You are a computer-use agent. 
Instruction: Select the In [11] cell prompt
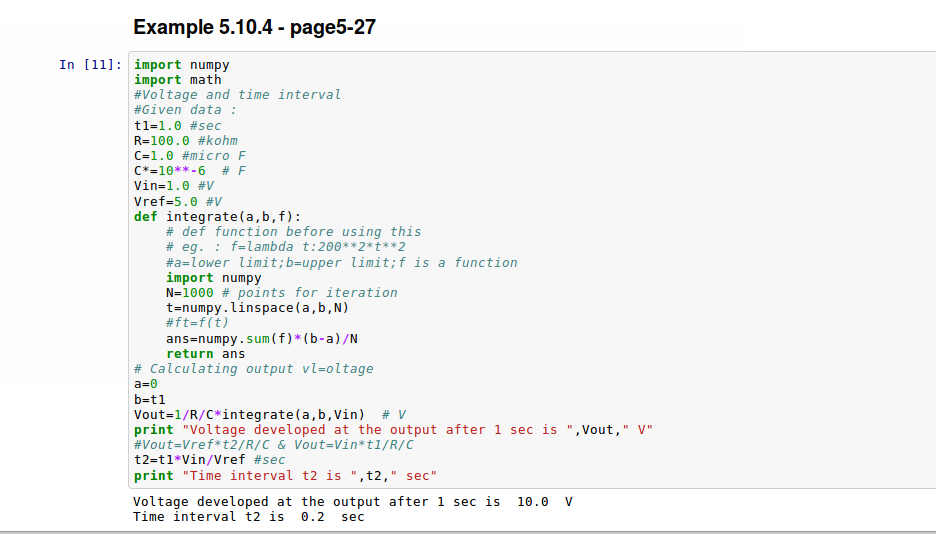coord(90,65)
